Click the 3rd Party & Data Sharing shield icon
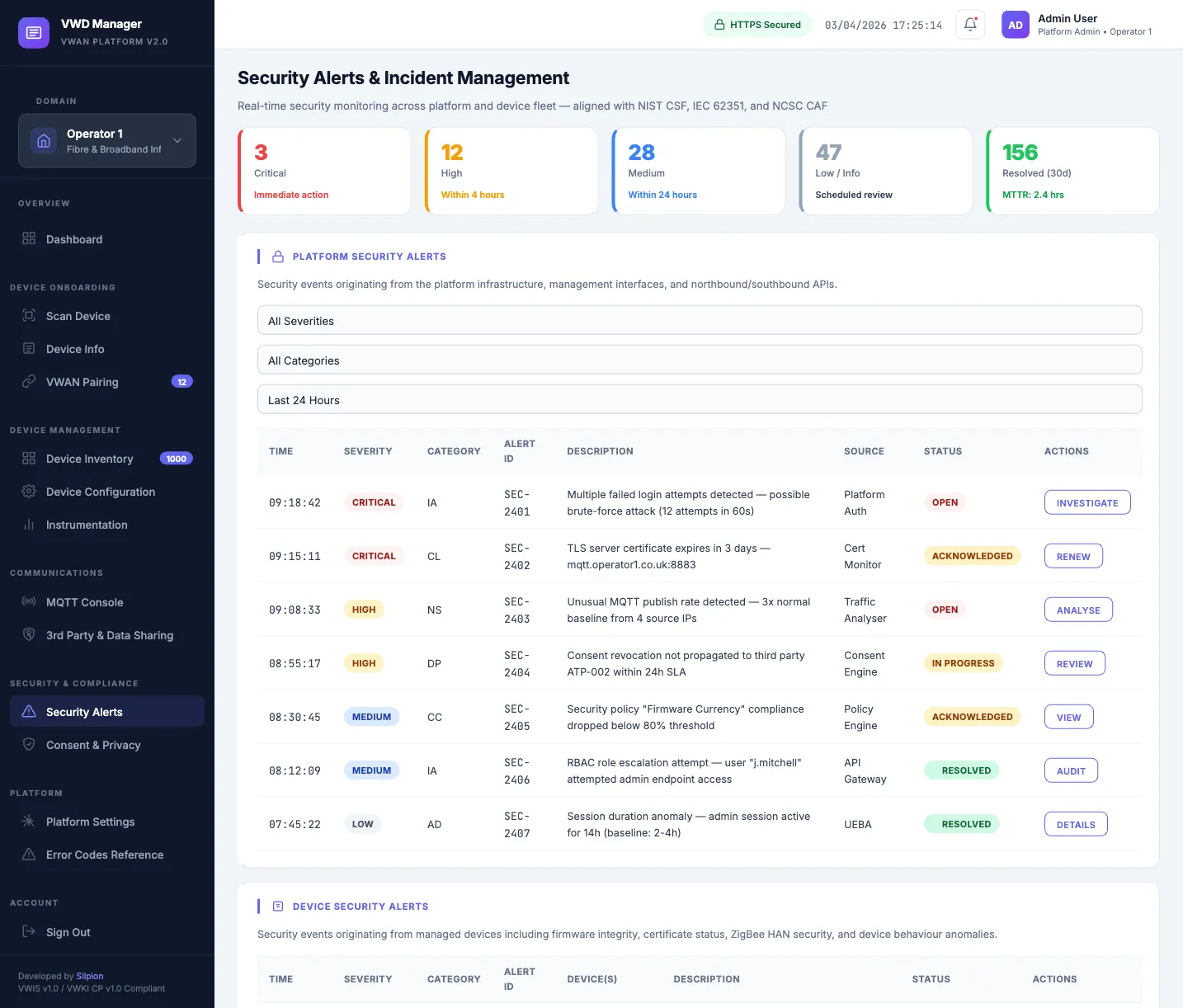This screenshot has height=1008, width=1183. coord(28,635)
